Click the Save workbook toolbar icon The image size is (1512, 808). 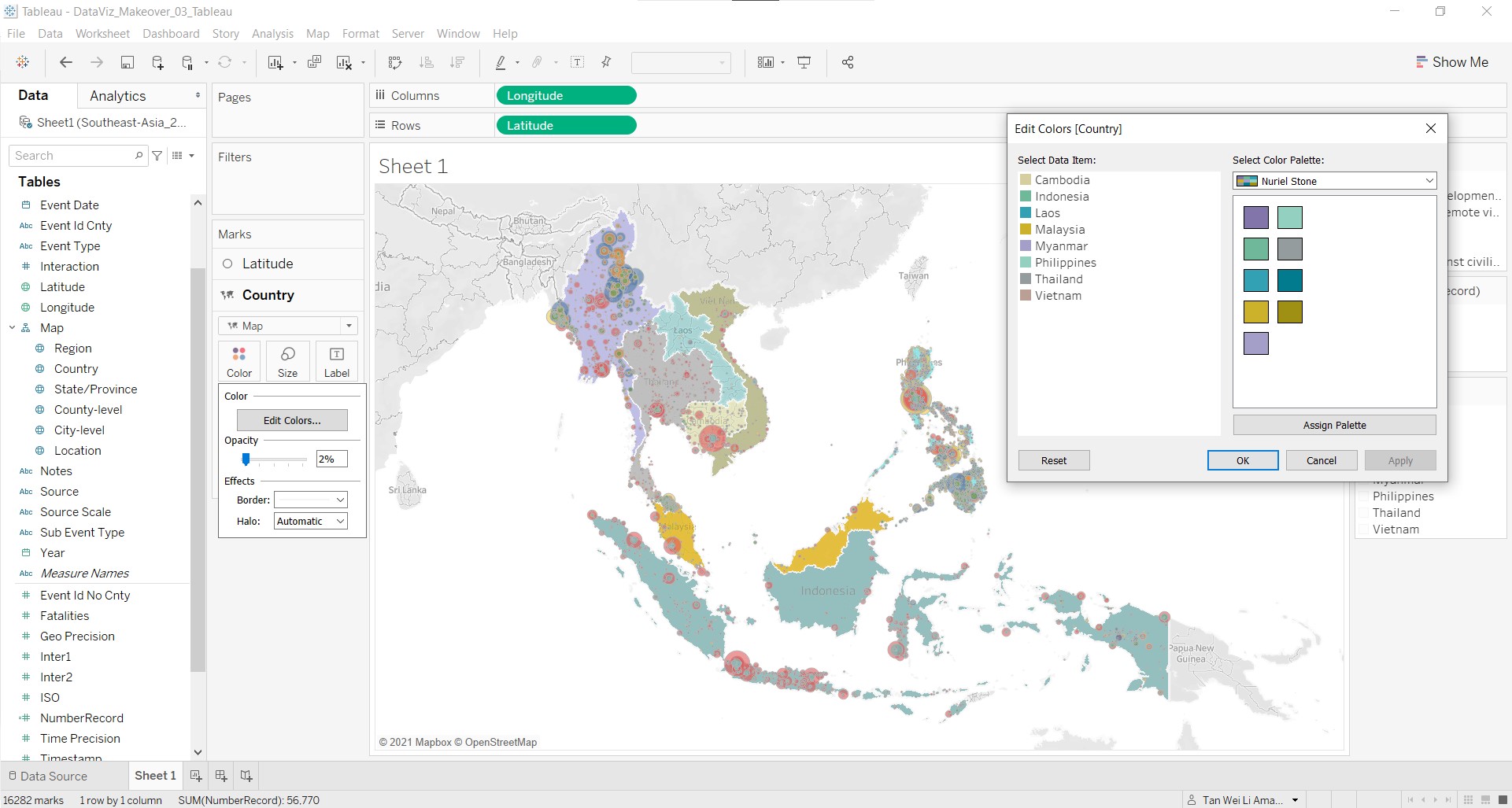pos(127,63)
